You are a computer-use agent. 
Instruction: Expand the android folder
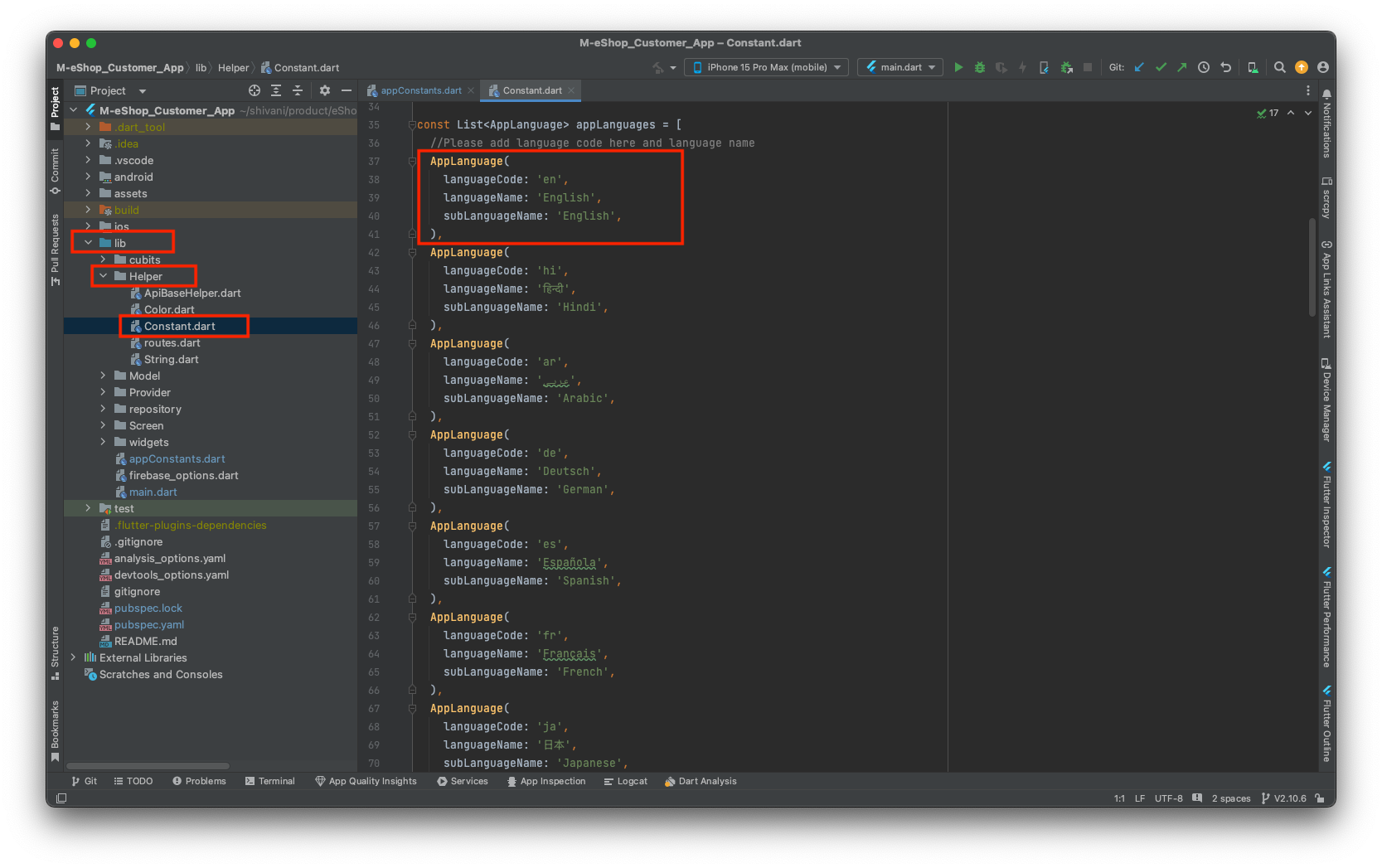tap(88, 177)
